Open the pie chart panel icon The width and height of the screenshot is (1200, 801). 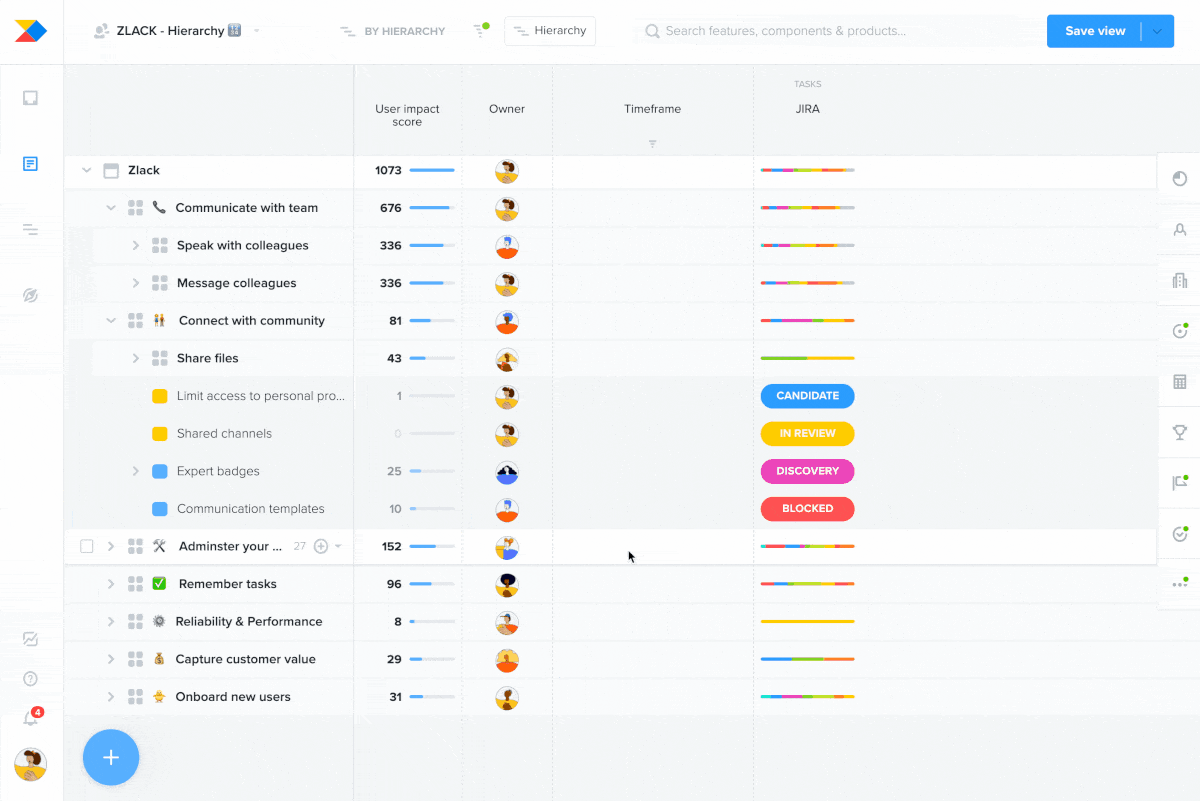[x=1180, y=178]
